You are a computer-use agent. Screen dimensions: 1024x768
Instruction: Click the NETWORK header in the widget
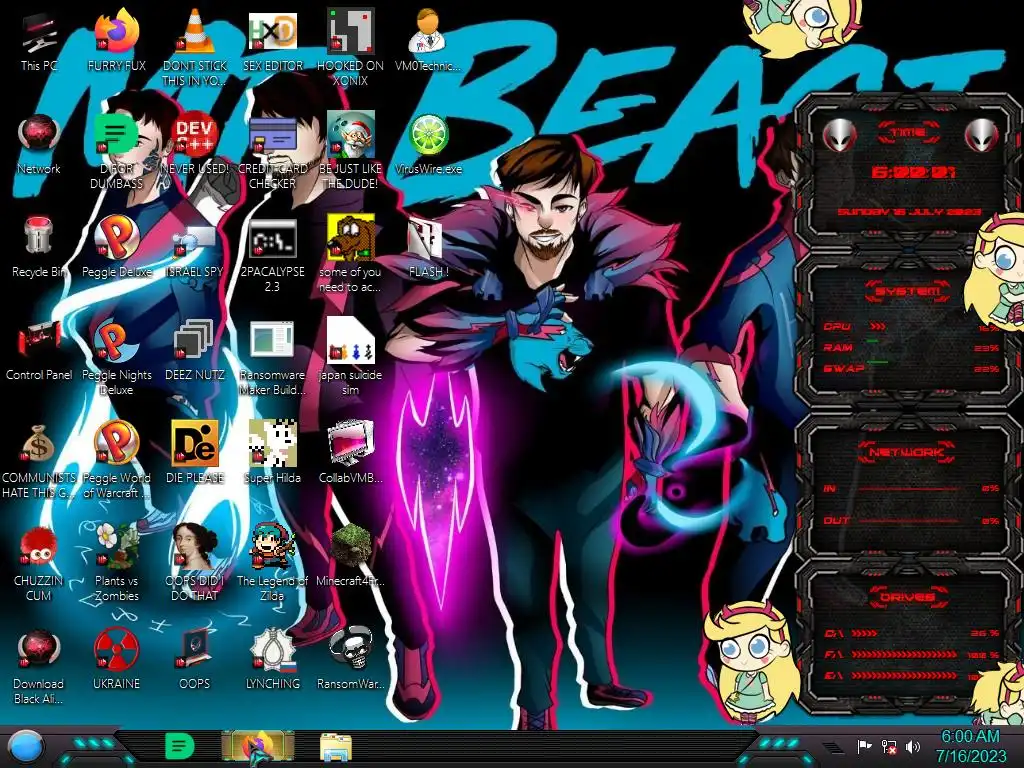tap(907, 451)
